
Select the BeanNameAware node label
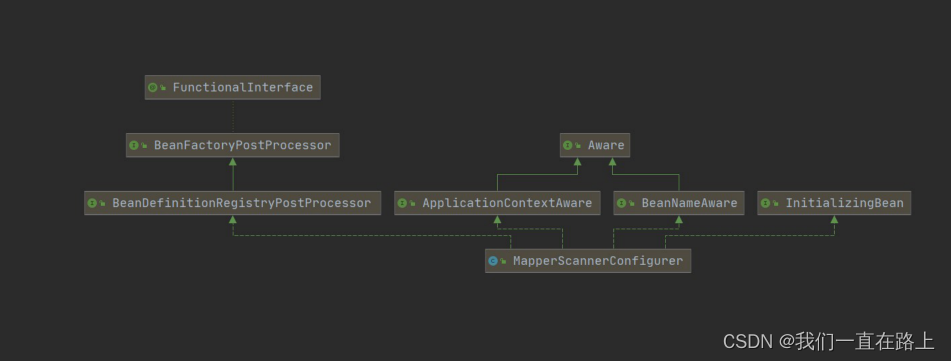point(690,203)
